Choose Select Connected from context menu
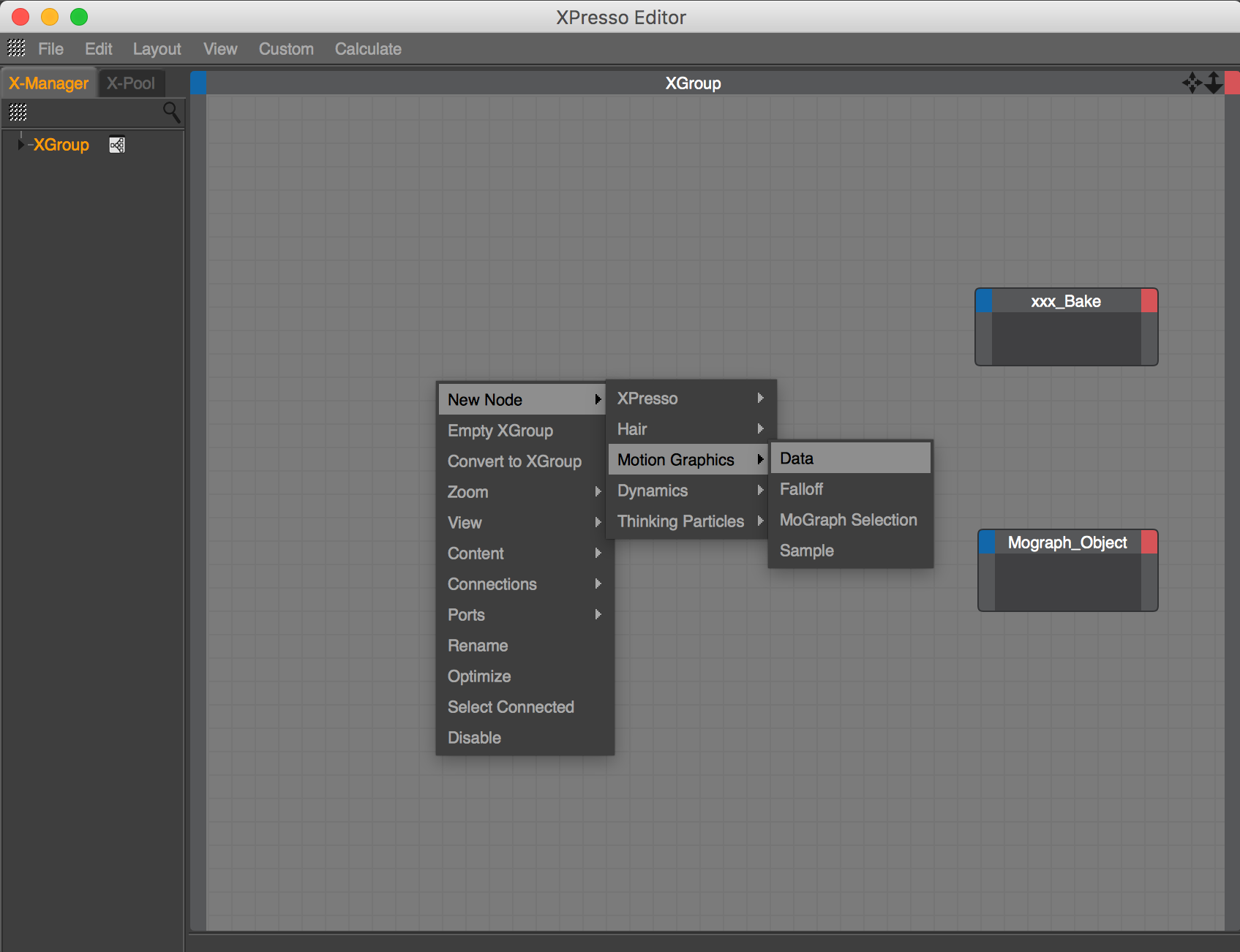1240x952 pixels. pos(511,707)
